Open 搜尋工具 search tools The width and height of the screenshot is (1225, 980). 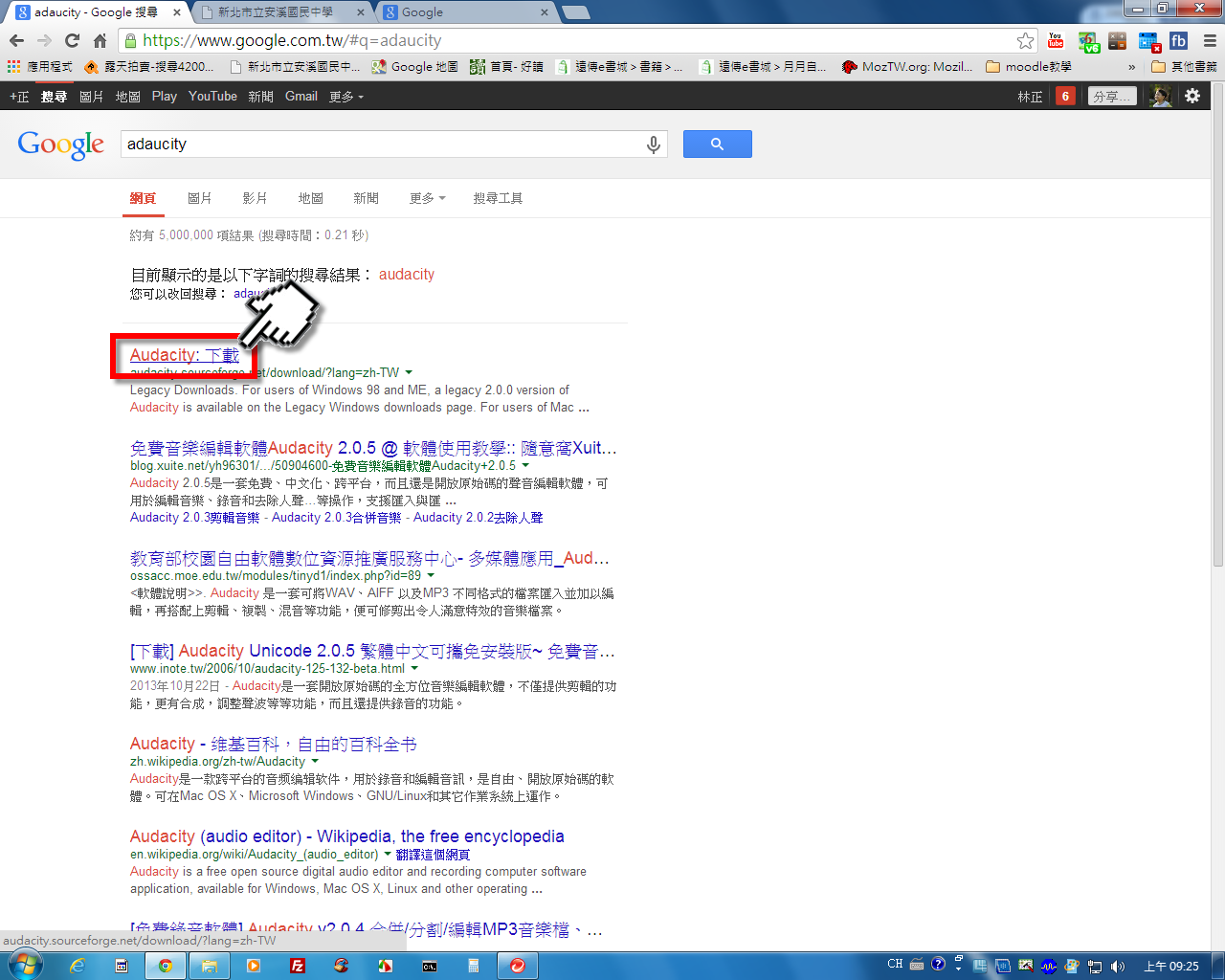pyautogui.click(x=498, y=198)
